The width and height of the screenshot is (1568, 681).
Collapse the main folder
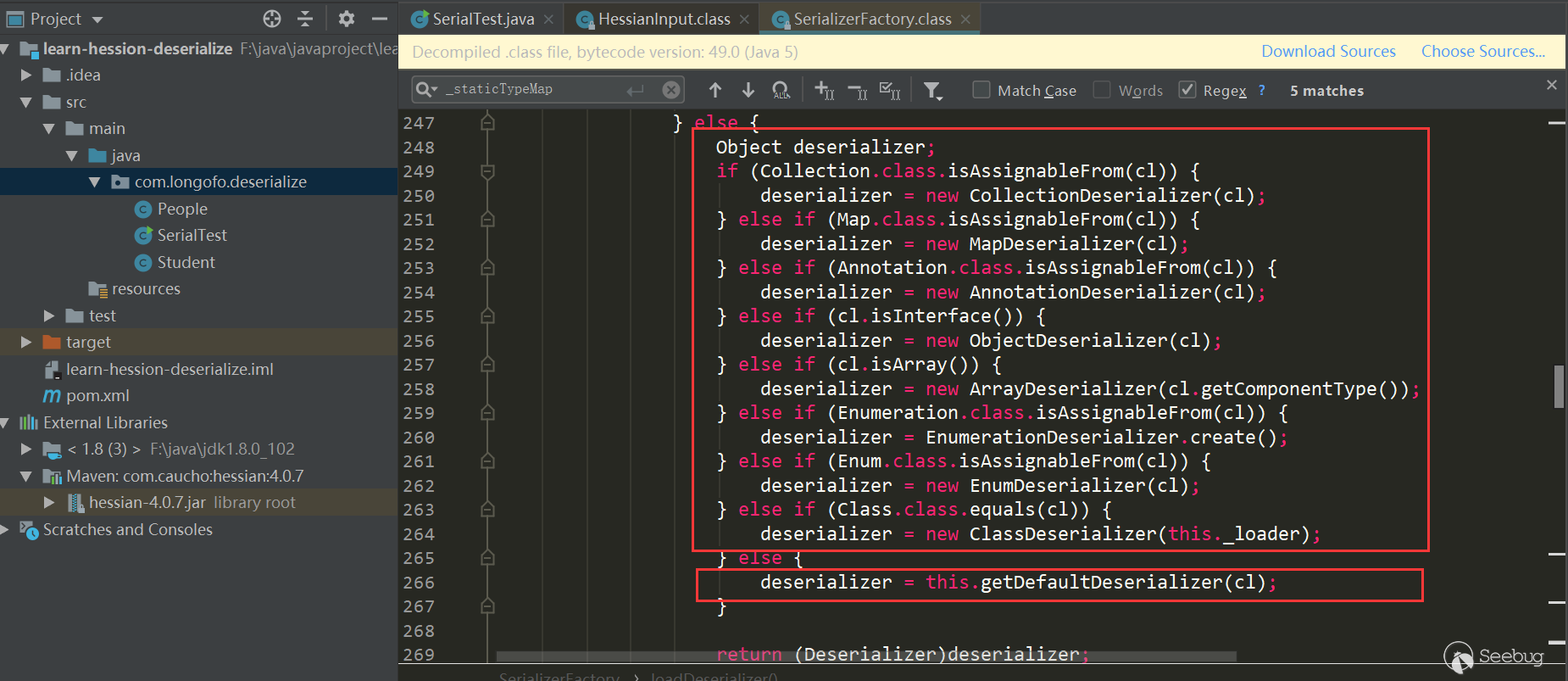[49, 129]
